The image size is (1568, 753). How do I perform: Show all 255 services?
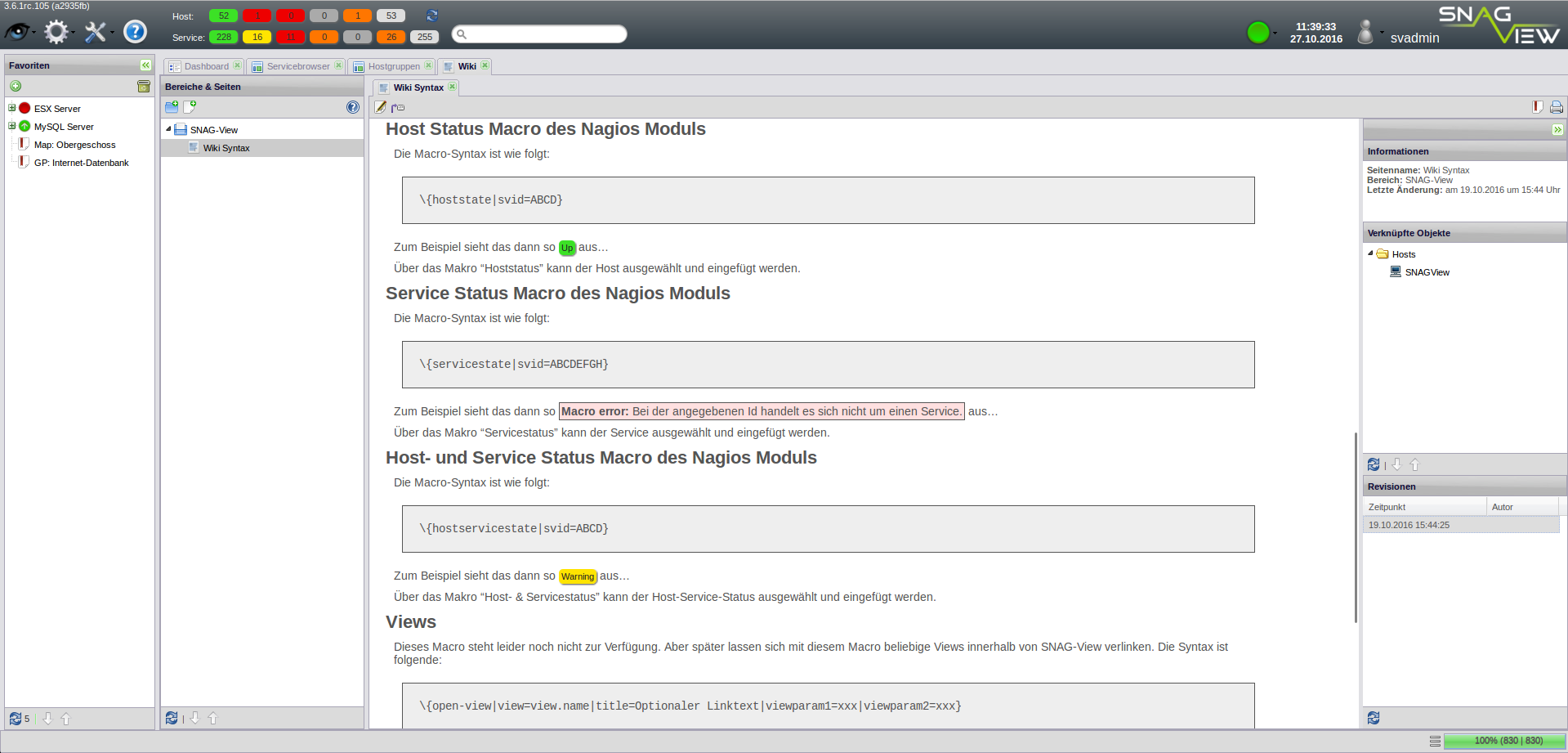point(425,37)
